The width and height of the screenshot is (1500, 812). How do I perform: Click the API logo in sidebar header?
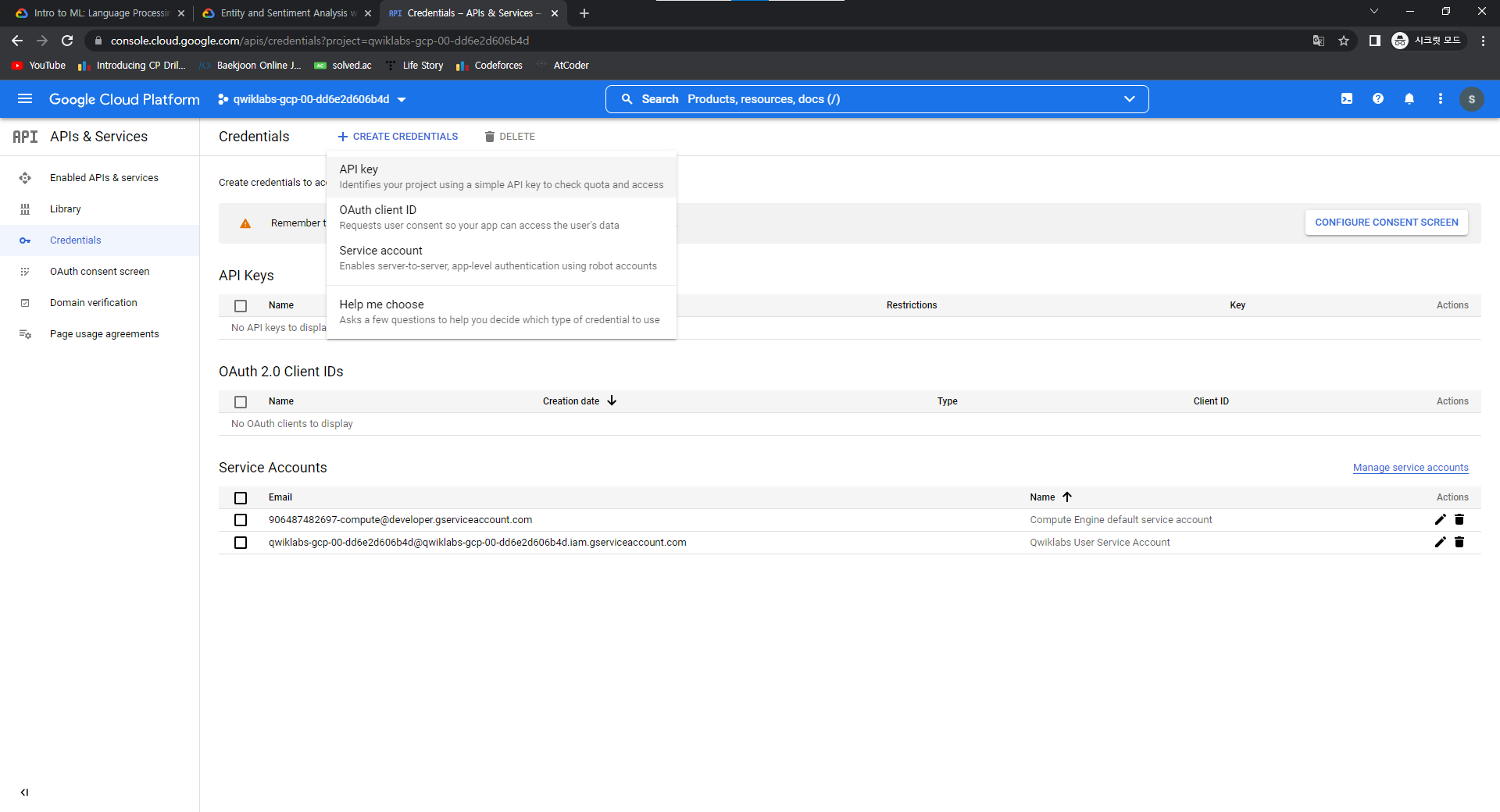click(x=25, y=137)
